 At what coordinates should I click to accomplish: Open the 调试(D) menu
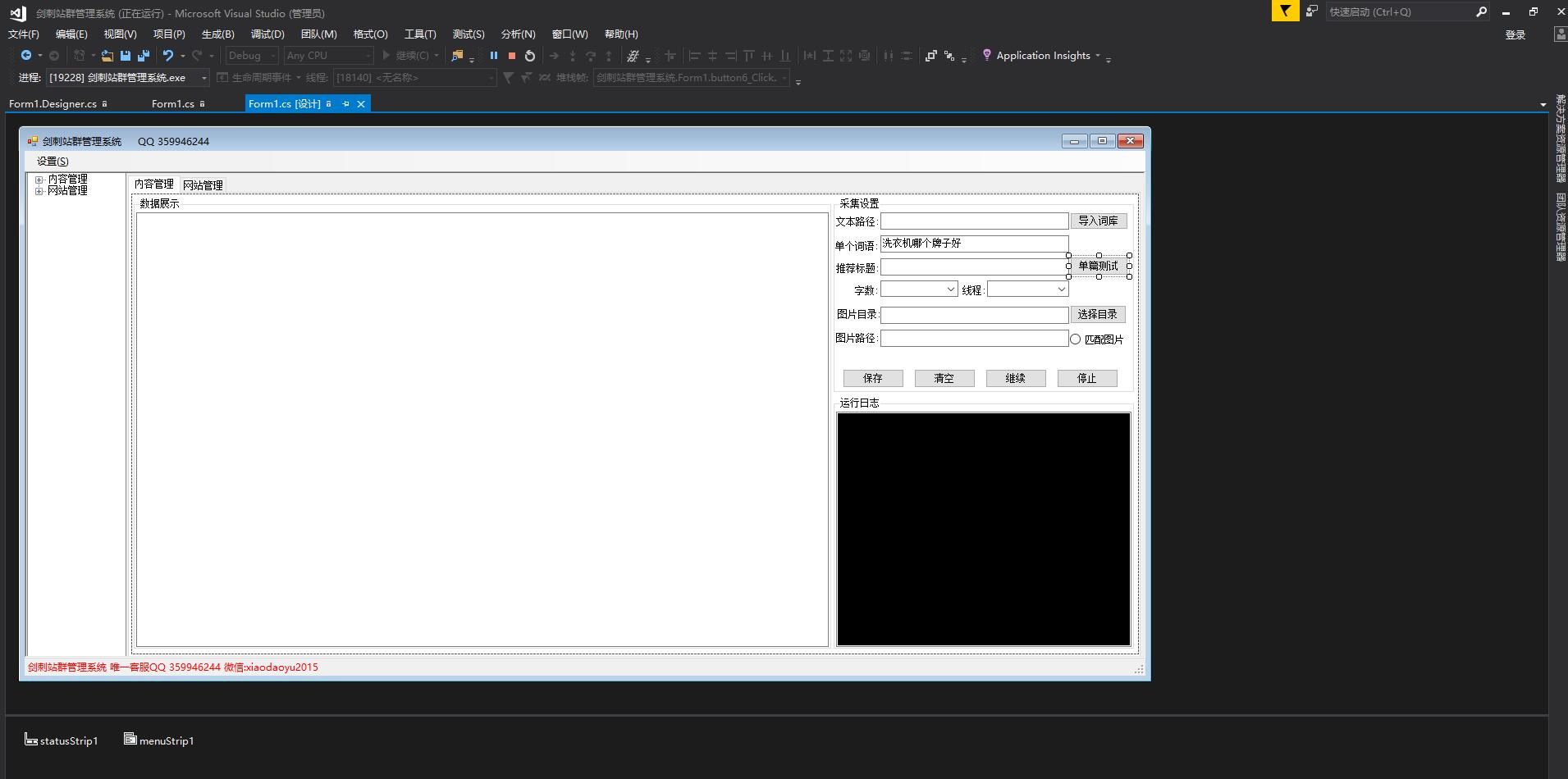[x=267, y=34]
